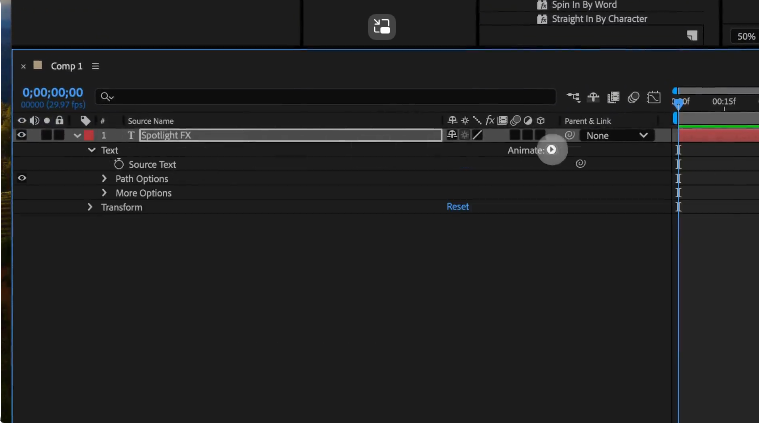Image resolution: width=759 pixels, height=423 pixels.
Task: Click the Spotlight FX parent pick whip
Action: (x=570, y=135)
